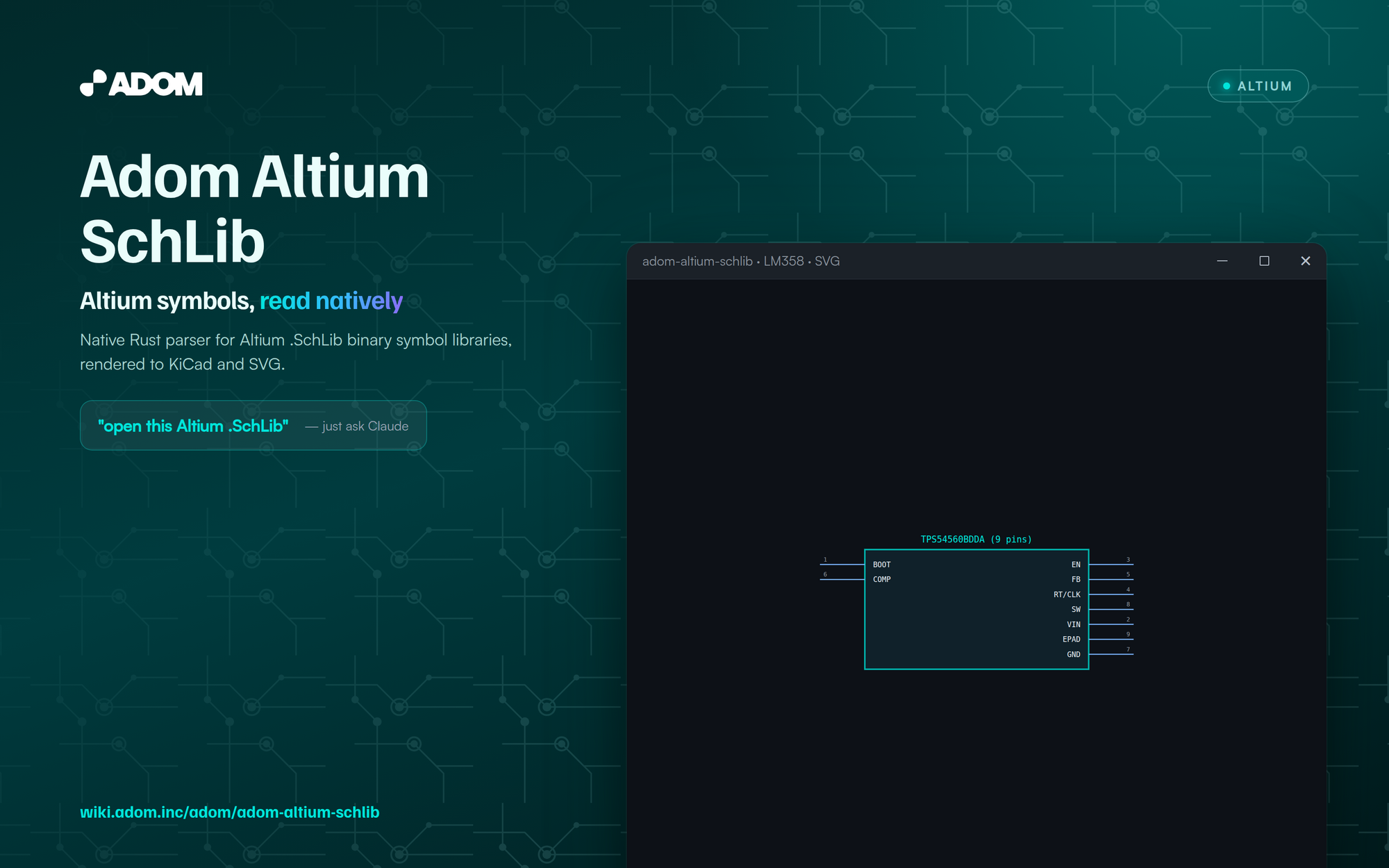Close the adom-altium-schlib window
The height and width of the screenshot is (868, 1389).
[x=1306, y=261]
